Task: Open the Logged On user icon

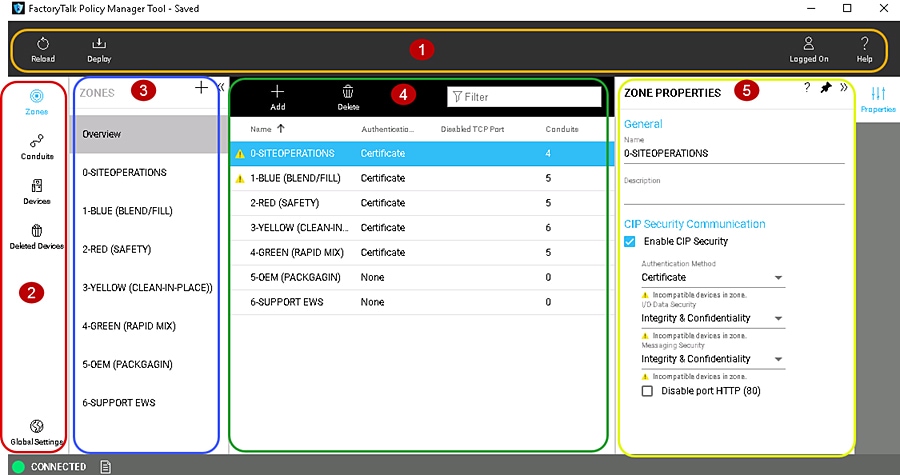Action: coord(808,44)
